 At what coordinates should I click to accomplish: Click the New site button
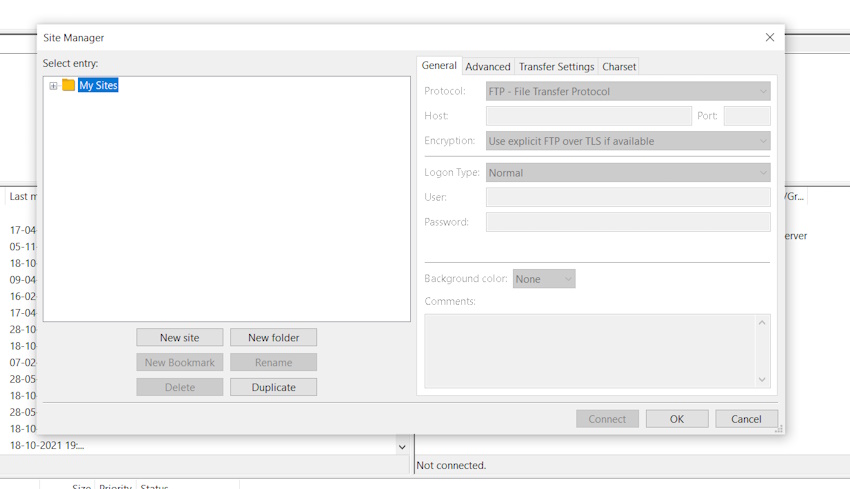tap(179, 338)
